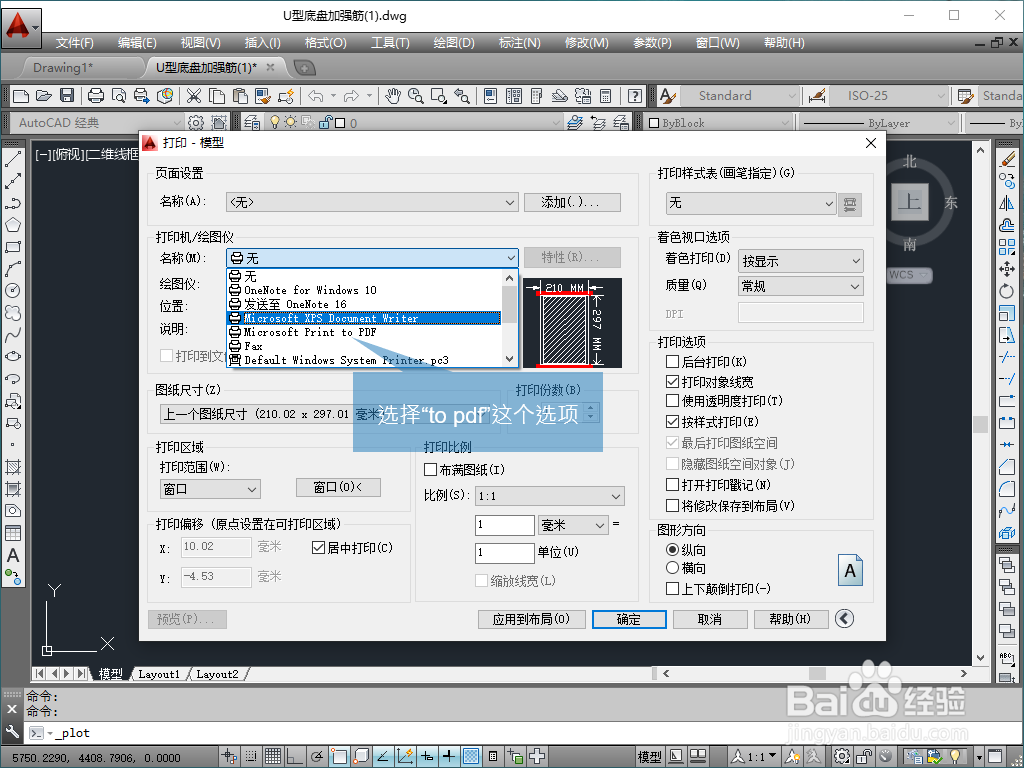Screen dimensions: 1024x768
Task: Select the Mirror modify tool
Action: click(x=1007, y=203)
